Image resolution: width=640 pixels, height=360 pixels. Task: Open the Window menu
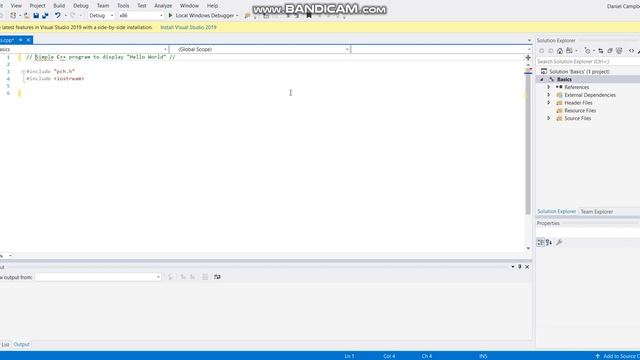(x=189, y=6)
